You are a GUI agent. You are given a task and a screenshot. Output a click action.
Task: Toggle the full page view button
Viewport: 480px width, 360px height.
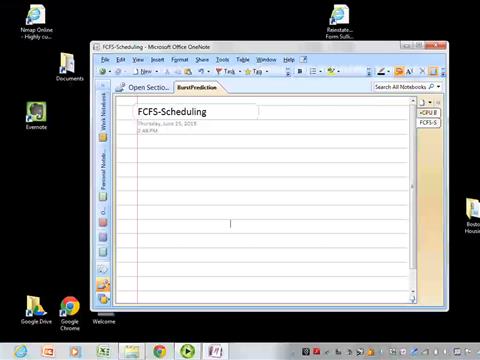click(x=433, y=71)
